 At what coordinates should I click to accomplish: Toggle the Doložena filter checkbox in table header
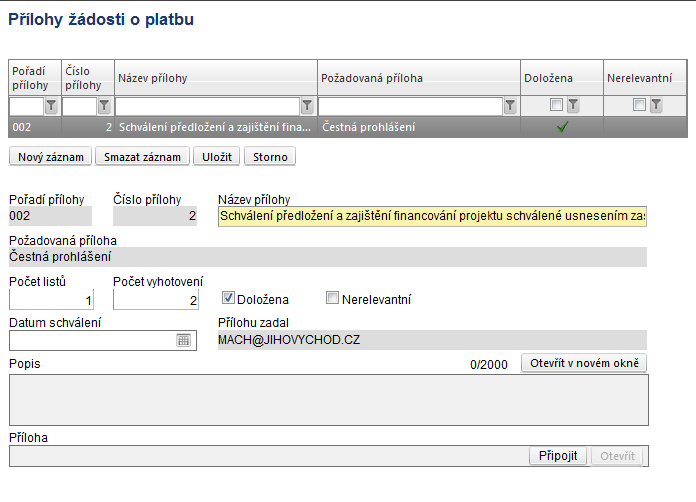point(556,104)
